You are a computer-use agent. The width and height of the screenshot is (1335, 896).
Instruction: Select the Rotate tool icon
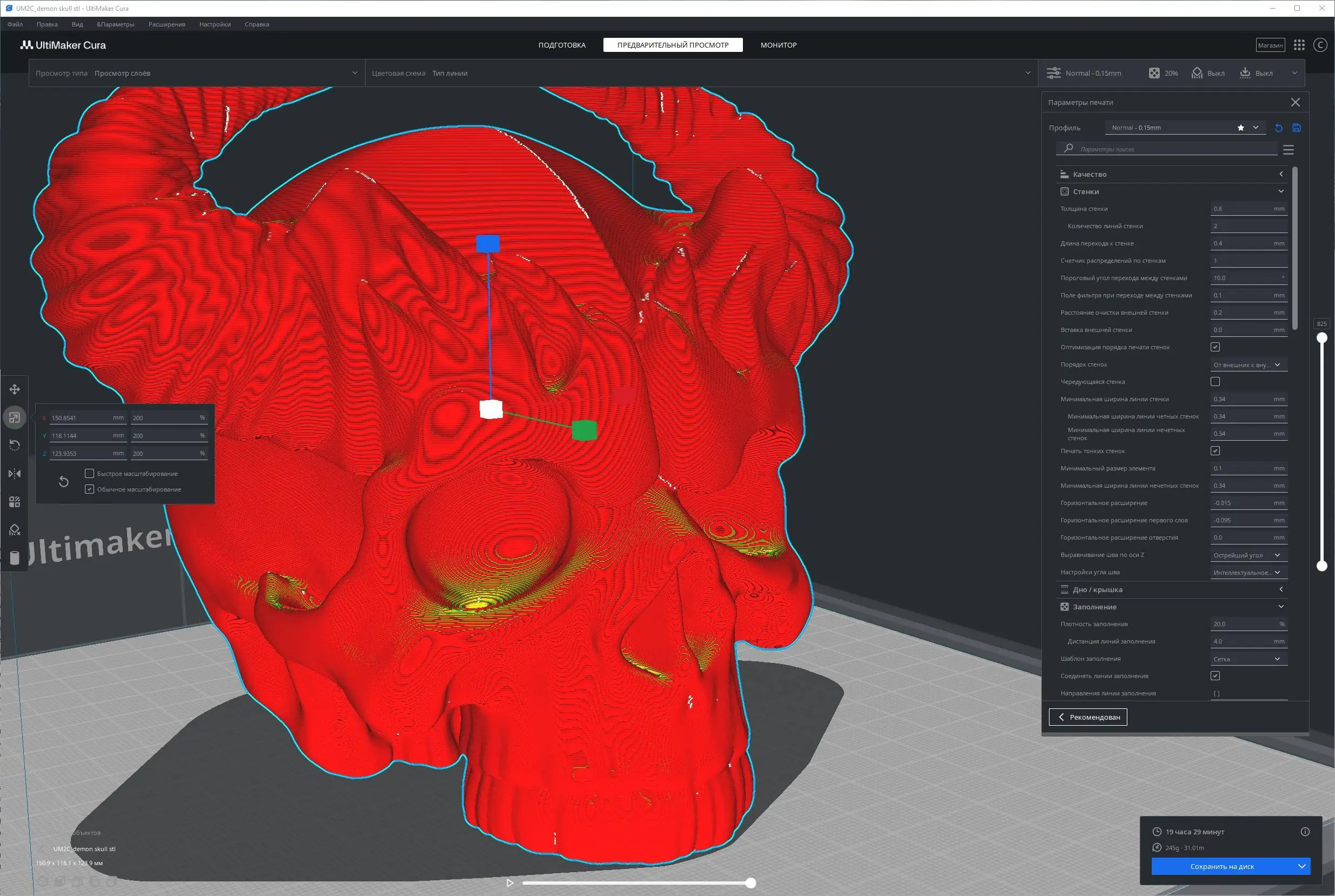15,445
